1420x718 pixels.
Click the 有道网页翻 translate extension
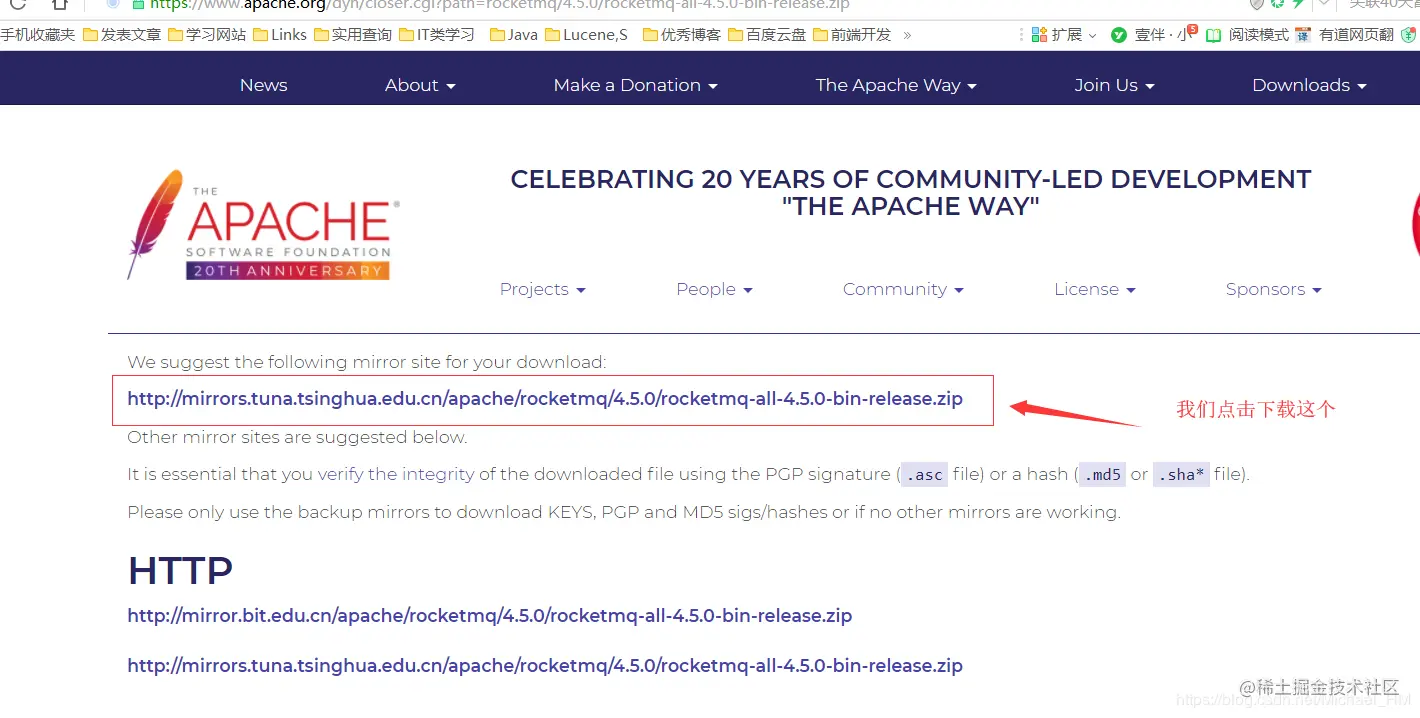(1344, 34)
